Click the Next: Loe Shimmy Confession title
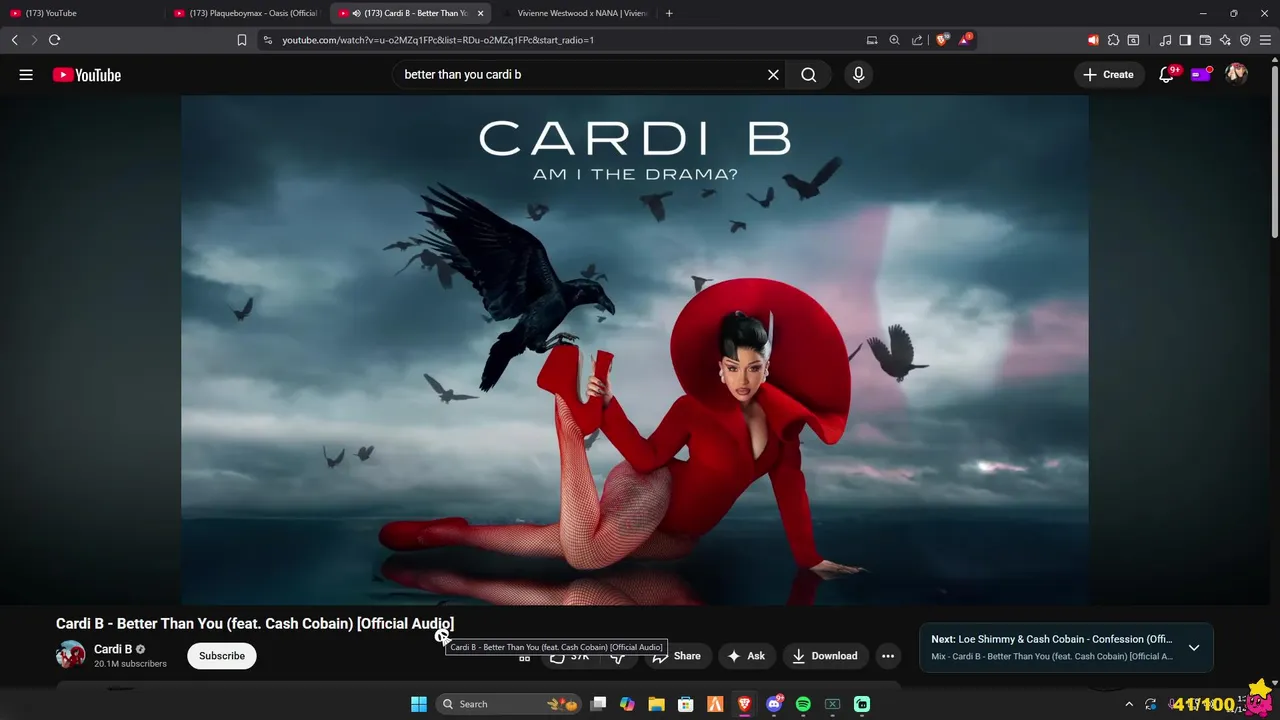The width and height of the screenshot is (1280, 720). [1052, 639]
